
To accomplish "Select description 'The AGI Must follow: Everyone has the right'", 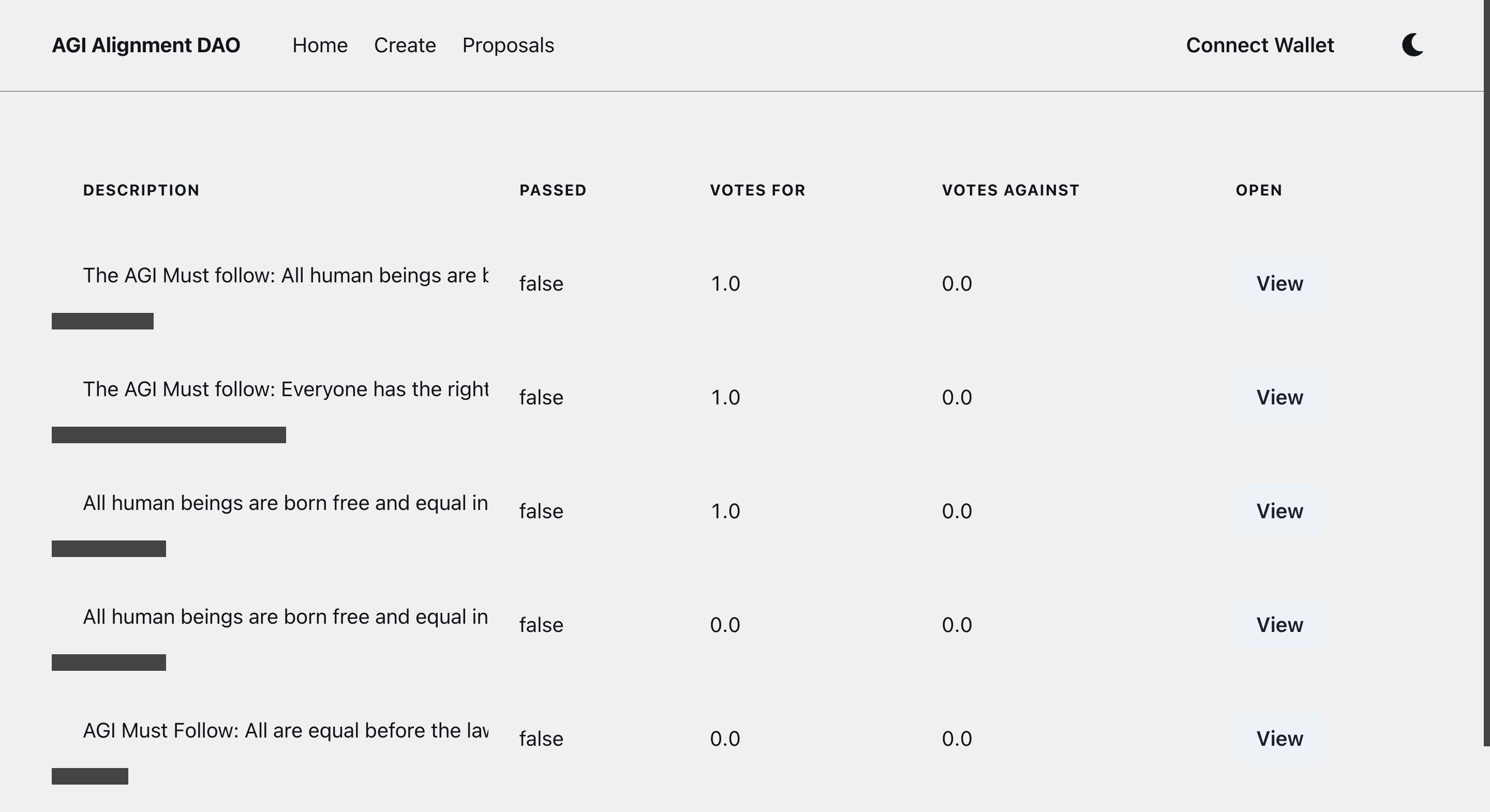I will point(286,389).
